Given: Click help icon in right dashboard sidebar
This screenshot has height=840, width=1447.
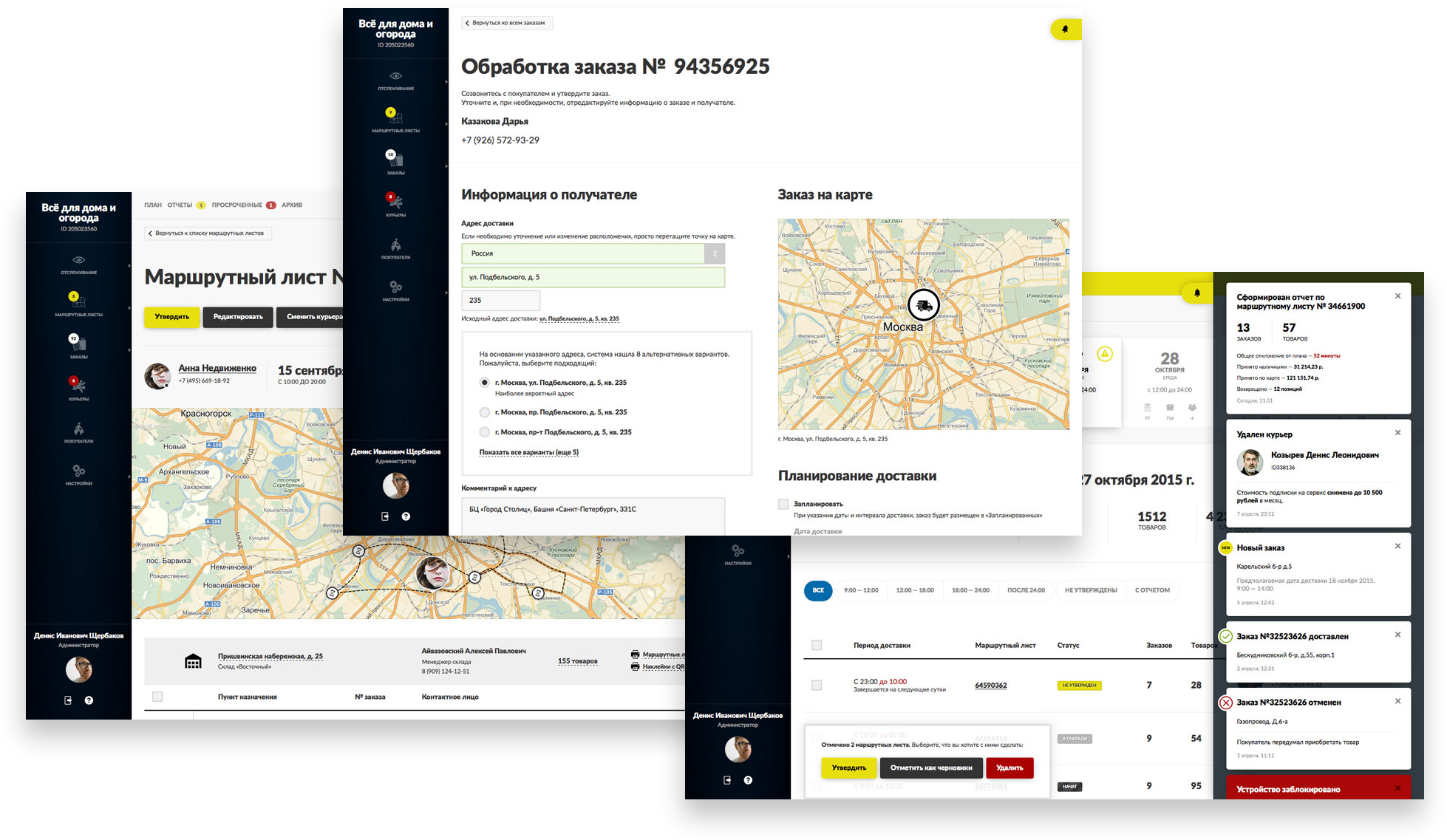Looking at the screenshot, I should (x=748, y=780).
